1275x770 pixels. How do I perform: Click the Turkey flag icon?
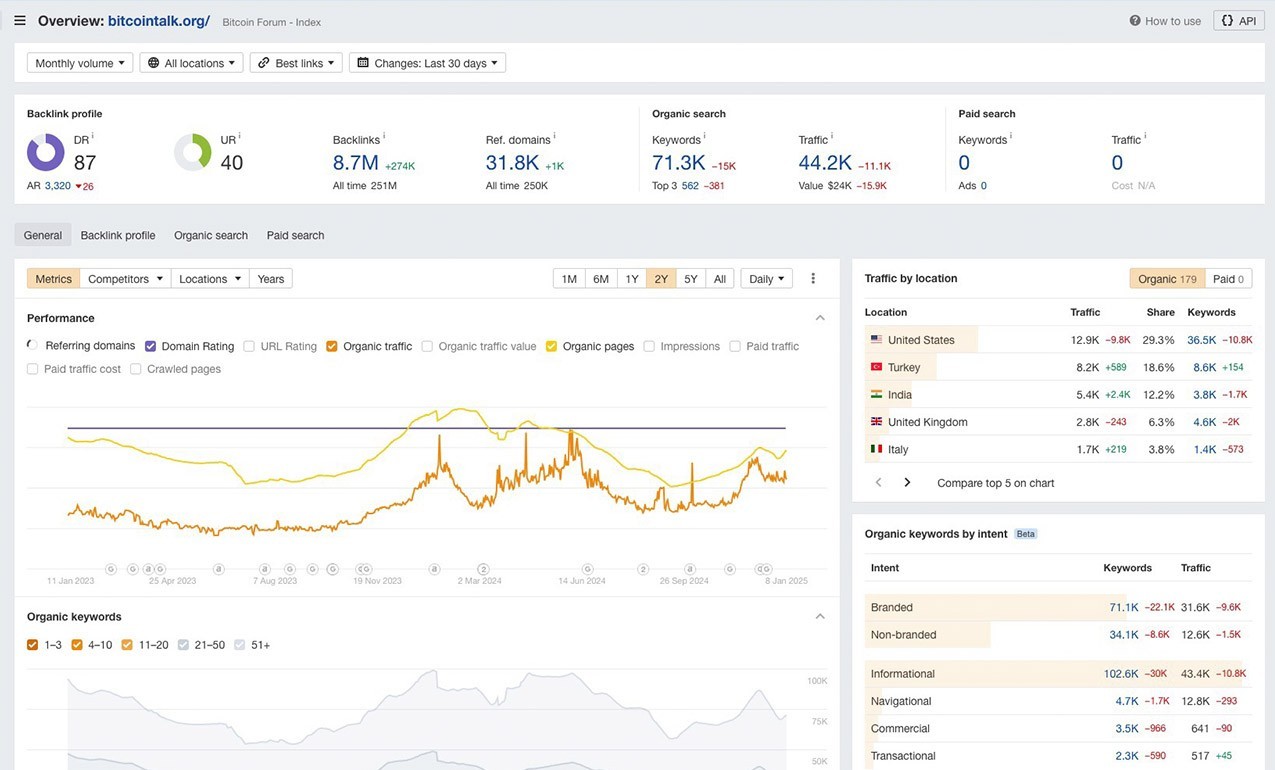[877, 367]
